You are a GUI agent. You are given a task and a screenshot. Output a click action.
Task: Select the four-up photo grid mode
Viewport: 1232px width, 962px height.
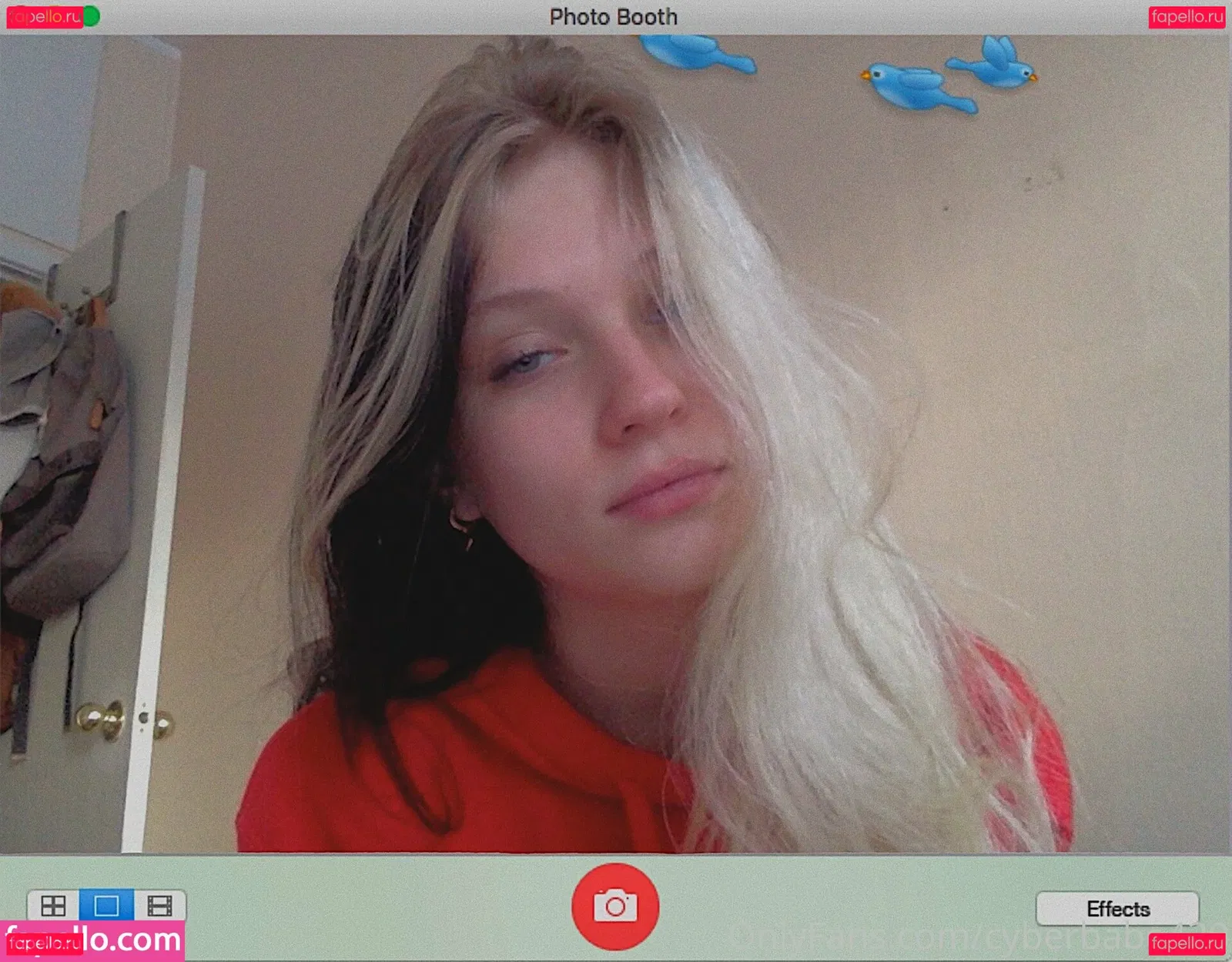[x=53, y=906]
